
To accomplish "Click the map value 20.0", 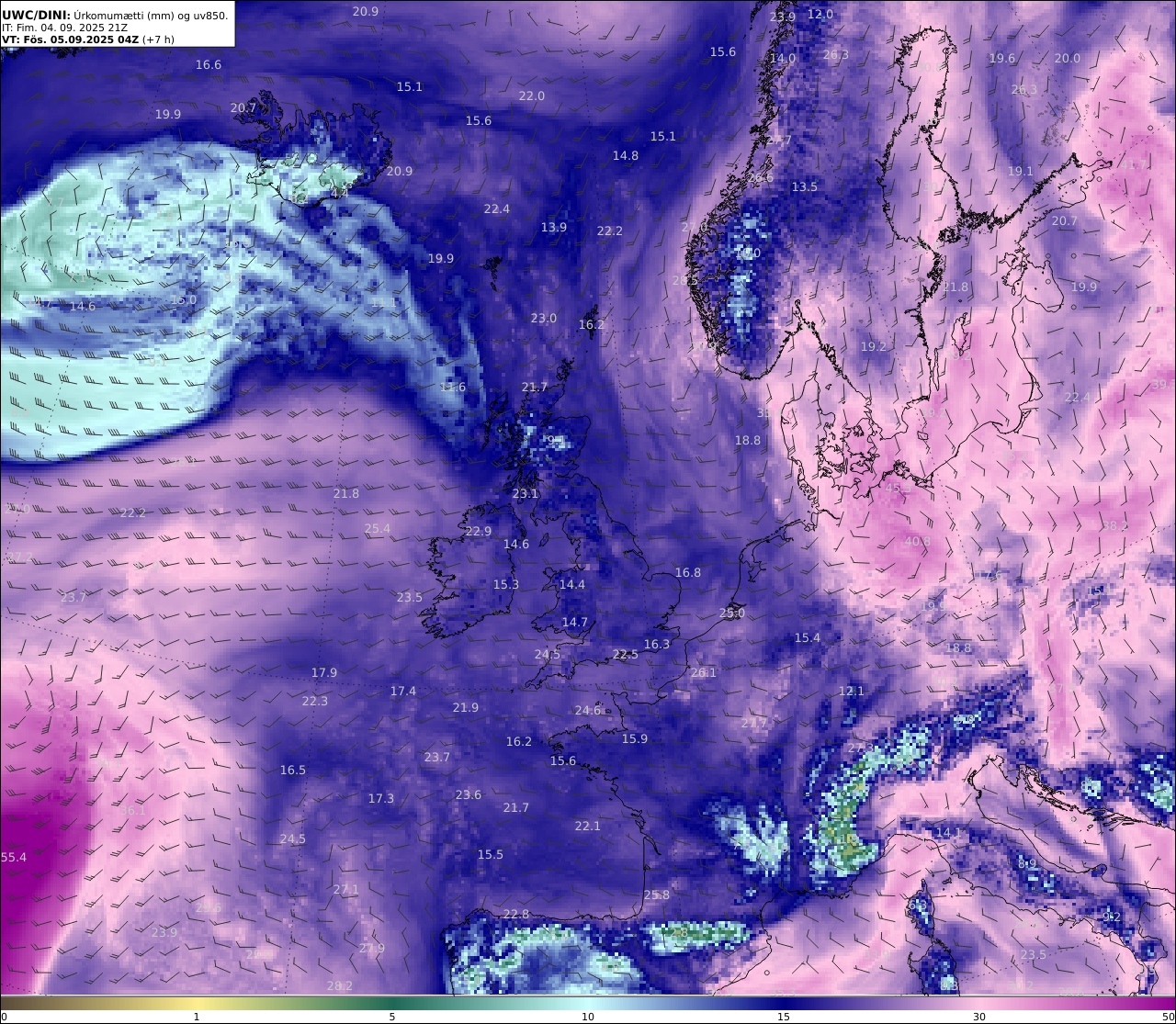I will click(1068, 59).
